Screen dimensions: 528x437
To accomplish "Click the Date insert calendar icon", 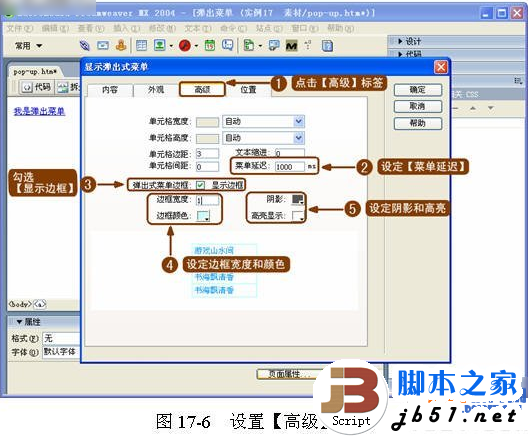I will tap(210, 45).
